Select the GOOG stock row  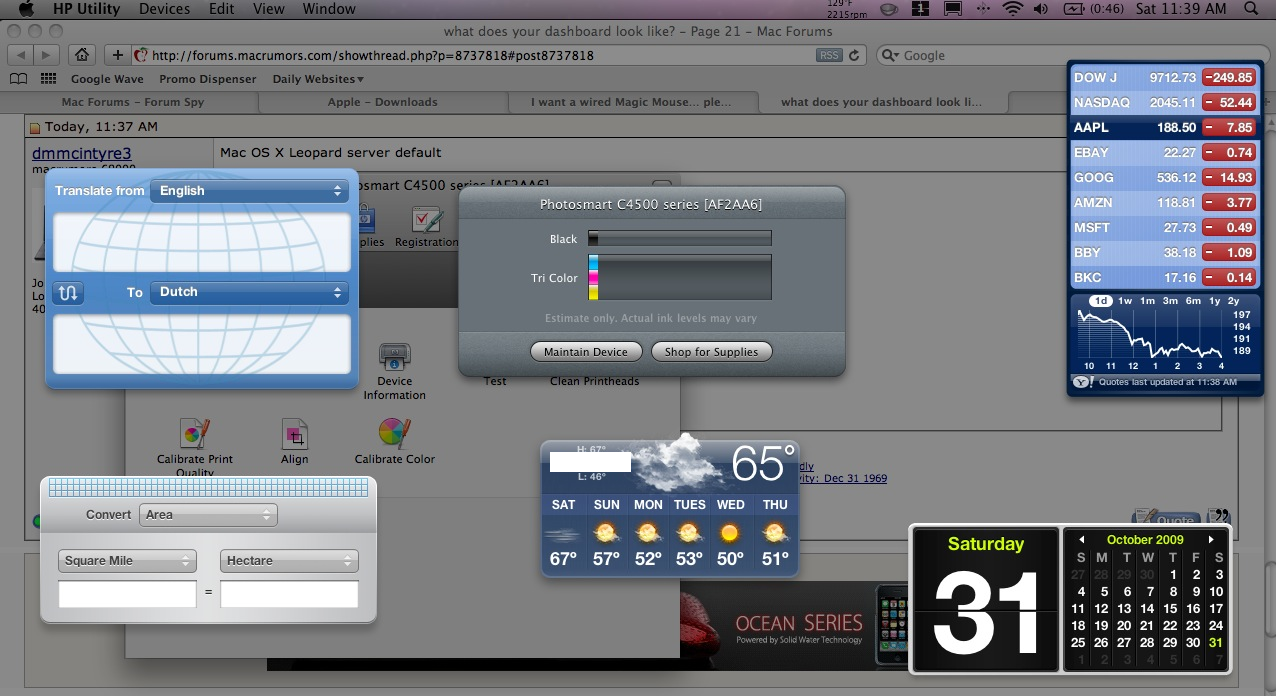click(1163, 178)
